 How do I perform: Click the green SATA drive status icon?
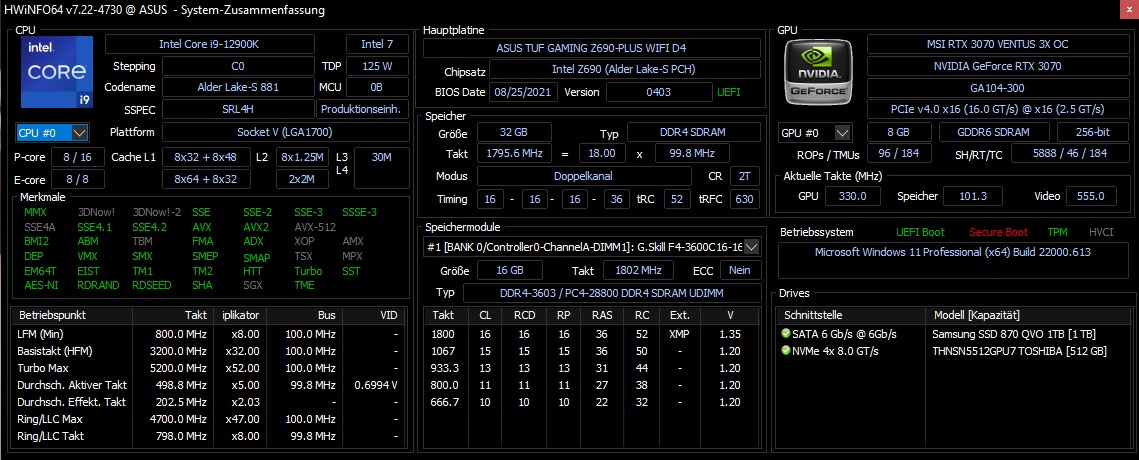point(785,334)
